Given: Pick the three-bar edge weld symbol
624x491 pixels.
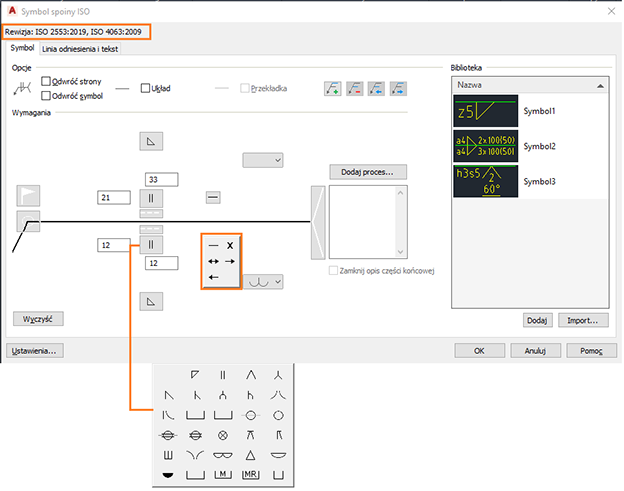Looking at the screenshot, I should pyautogui.click(x=168, y=455).
